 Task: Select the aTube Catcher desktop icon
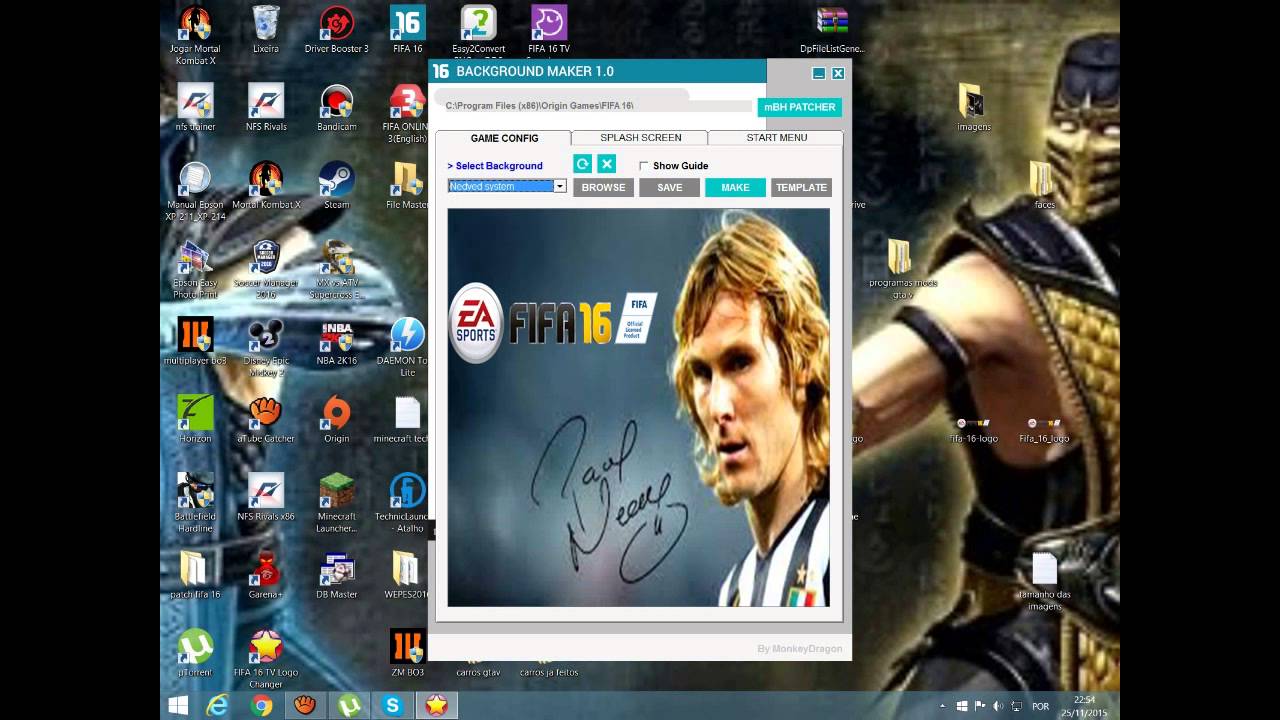click(x=266, y=420)
